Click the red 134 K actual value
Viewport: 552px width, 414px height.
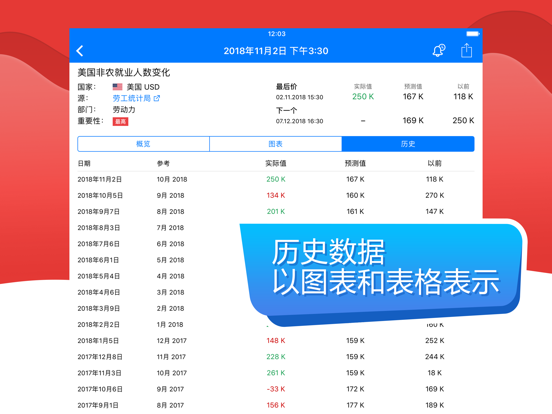276,195
